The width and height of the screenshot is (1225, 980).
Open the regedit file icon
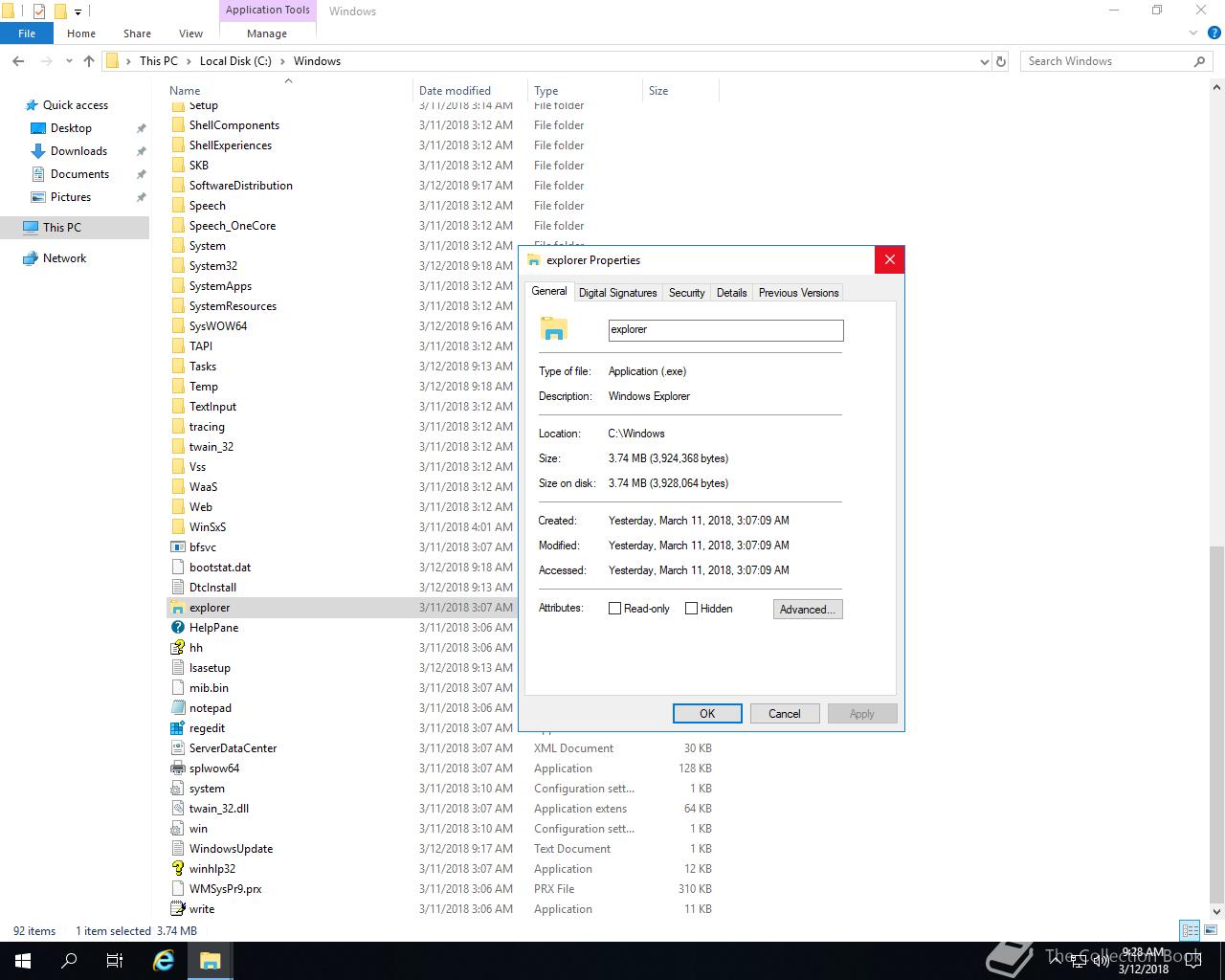coord(177,728)
